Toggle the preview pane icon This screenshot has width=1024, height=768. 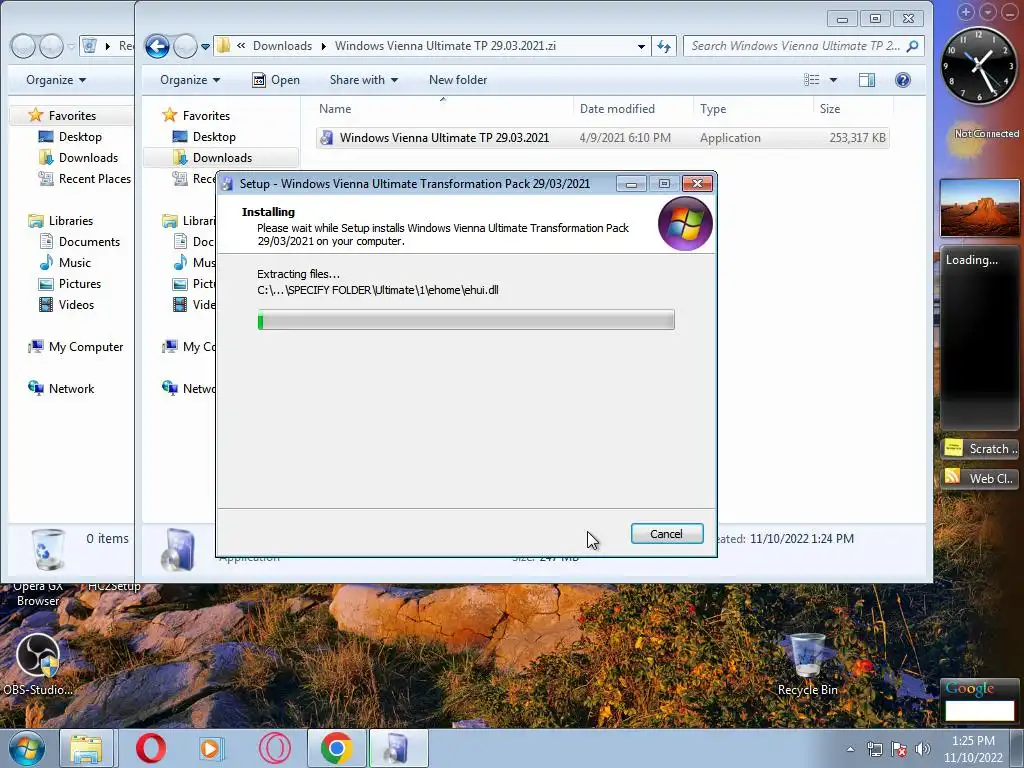[867, 80]
